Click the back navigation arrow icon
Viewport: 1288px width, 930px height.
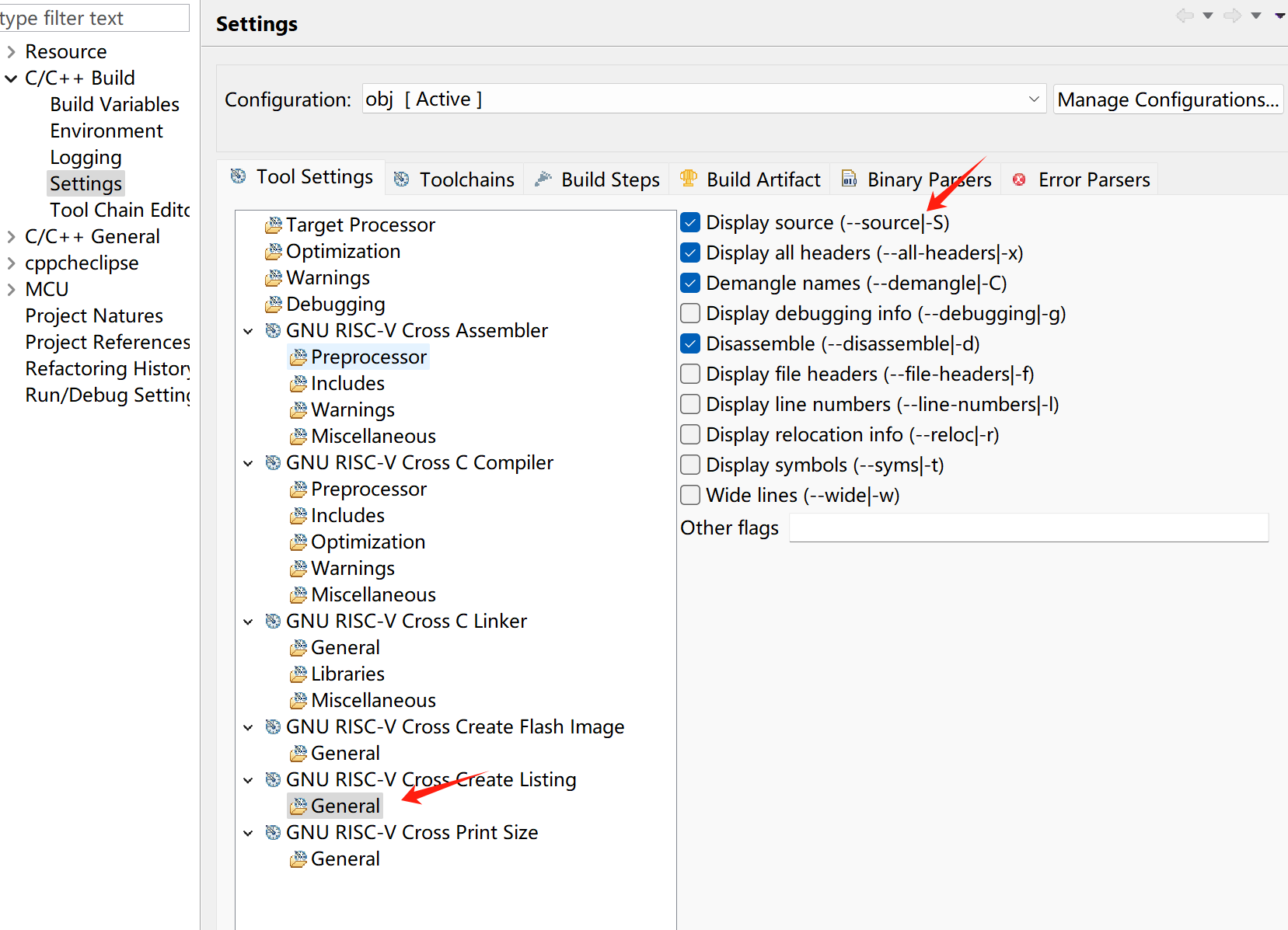(1185, 16)
